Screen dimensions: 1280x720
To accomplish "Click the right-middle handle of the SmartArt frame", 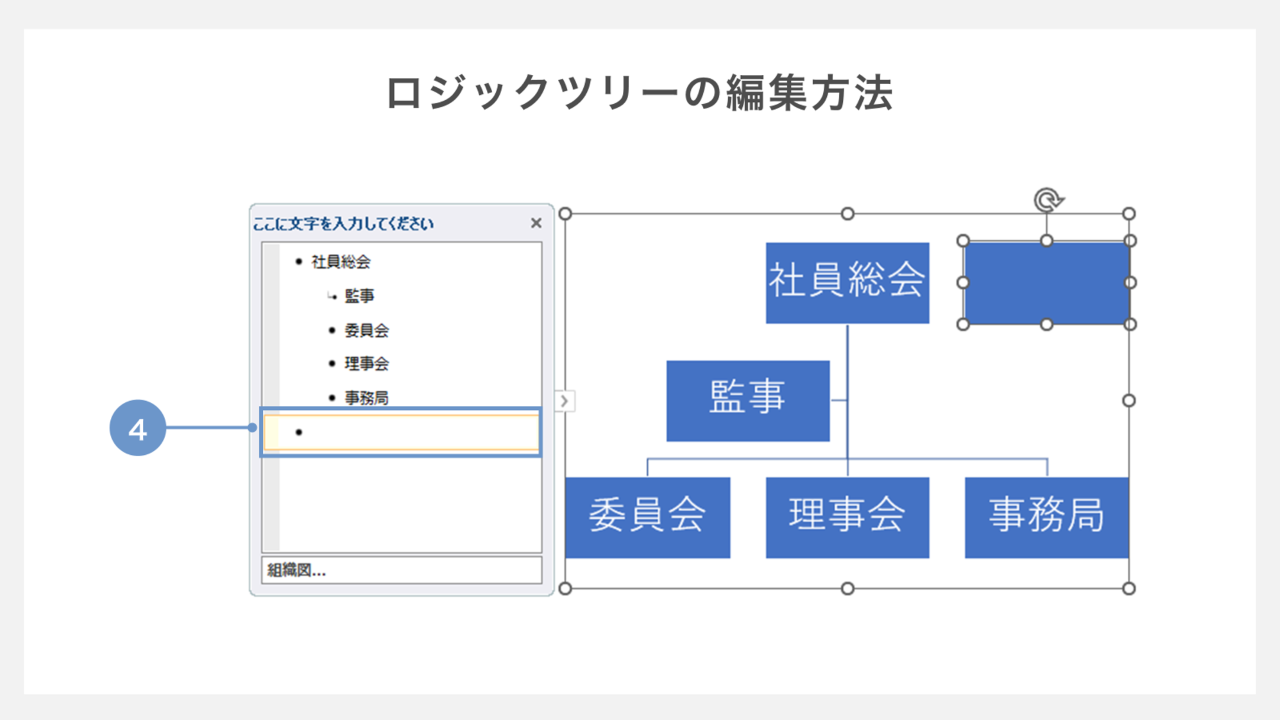I will [1129, 400].
